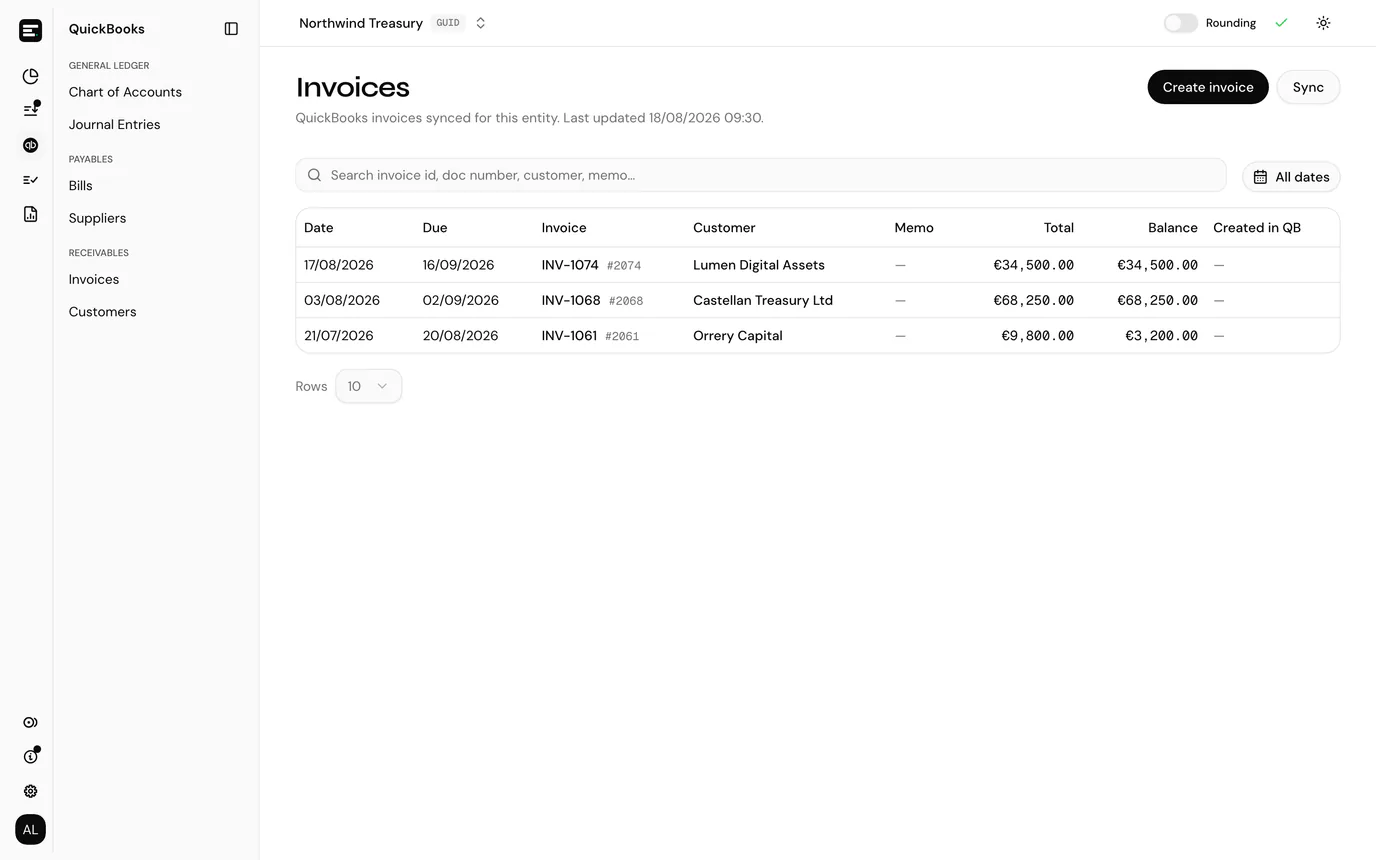Click the app logo in the icon rail
1376x860 pixels.
point(30,30)
